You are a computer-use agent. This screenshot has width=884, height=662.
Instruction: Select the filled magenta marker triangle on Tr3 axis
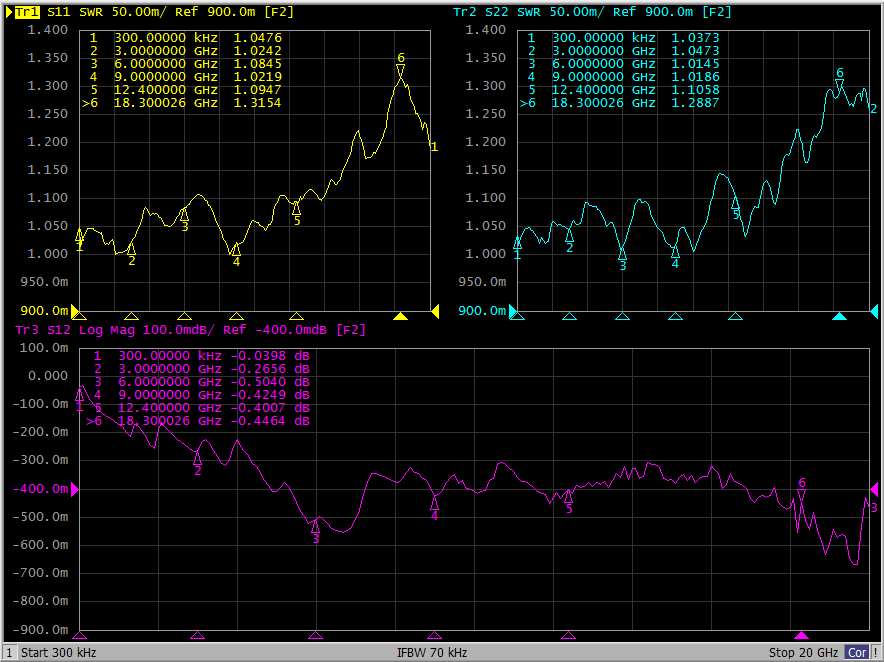tap(801, 635)
